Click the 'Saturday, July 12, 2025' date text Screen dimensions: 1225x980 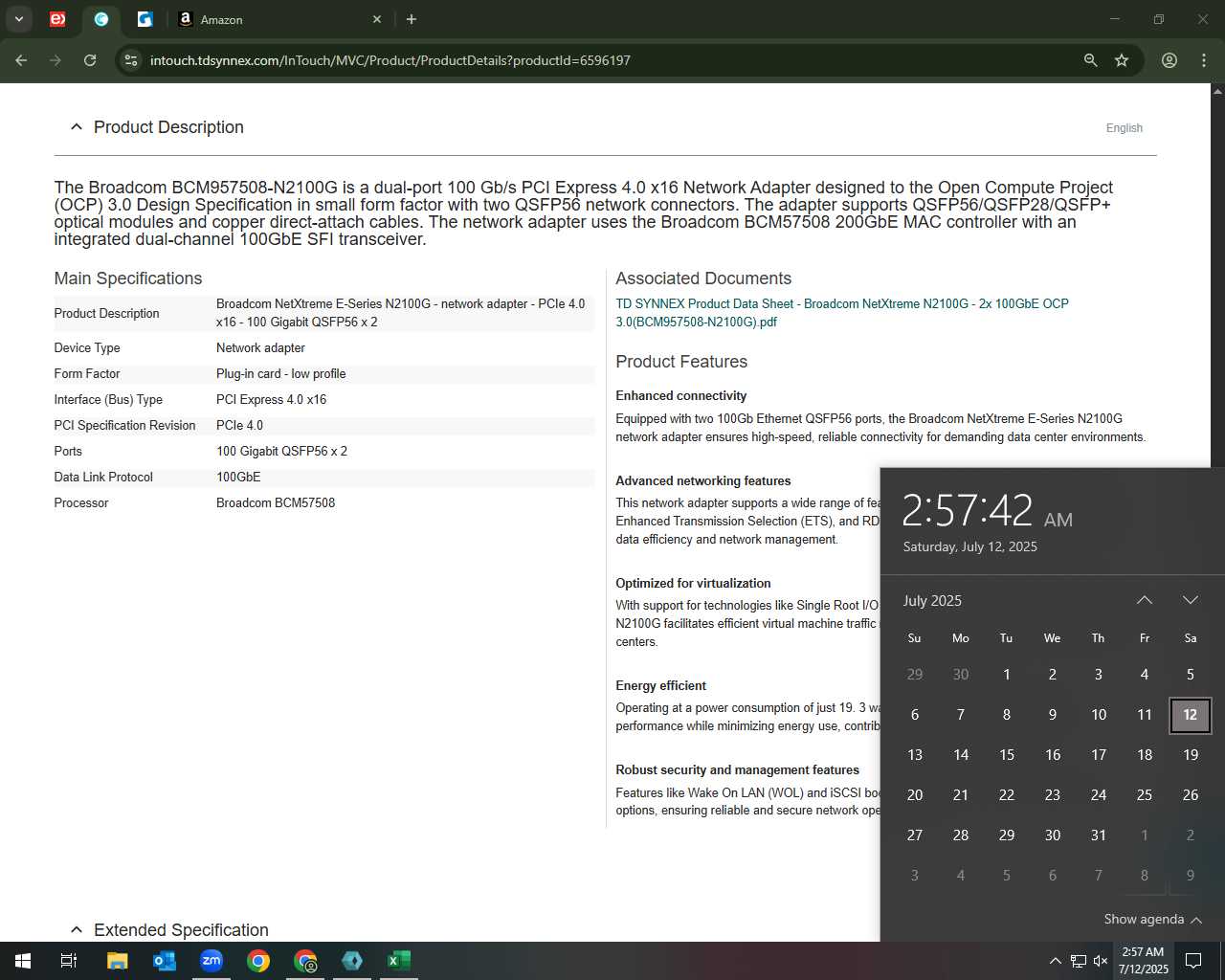pos(970,546)
